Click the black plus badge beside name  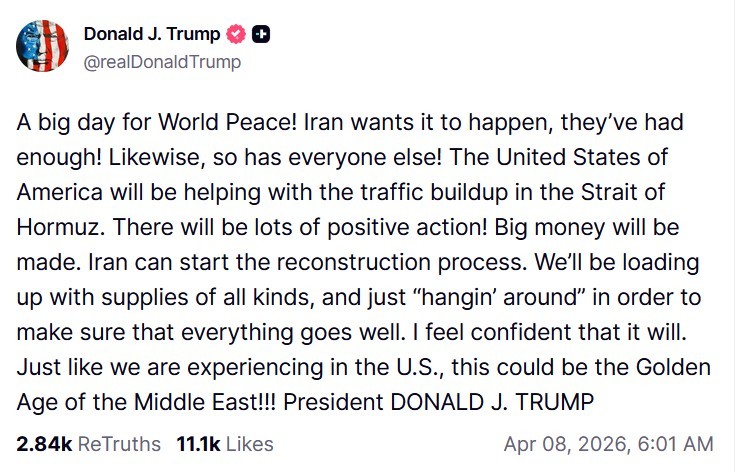(x=260, y=34)
